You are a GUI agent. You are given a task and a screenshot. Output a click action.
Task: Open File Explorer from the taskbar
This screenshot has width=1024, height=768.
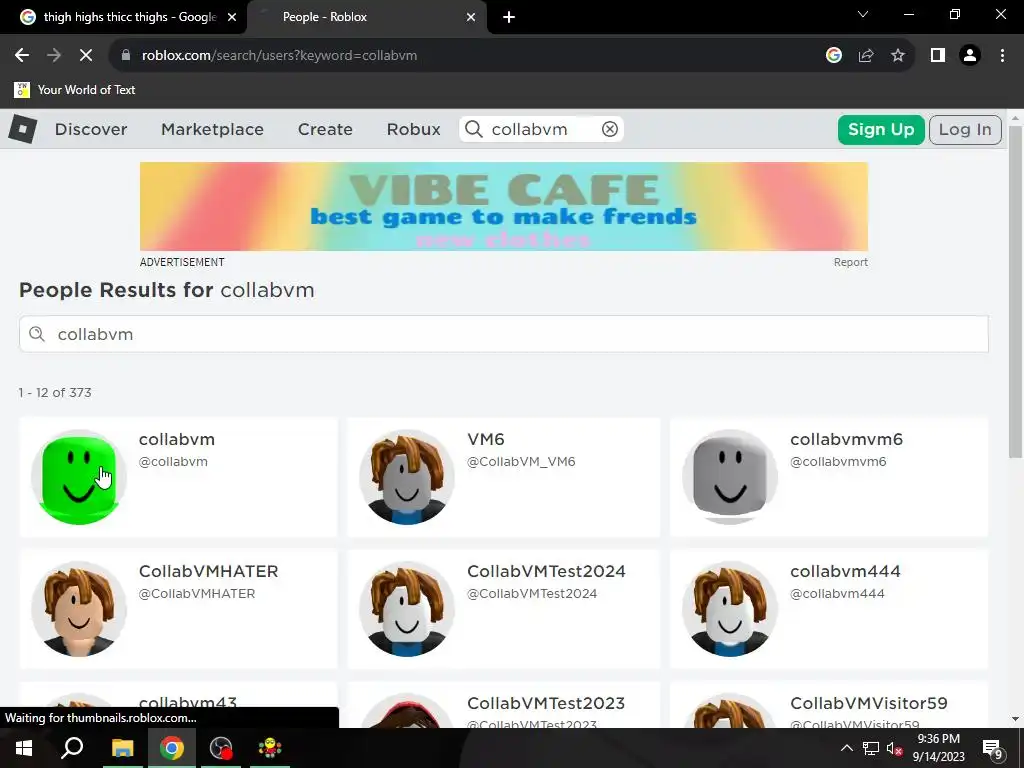(122, 748)
